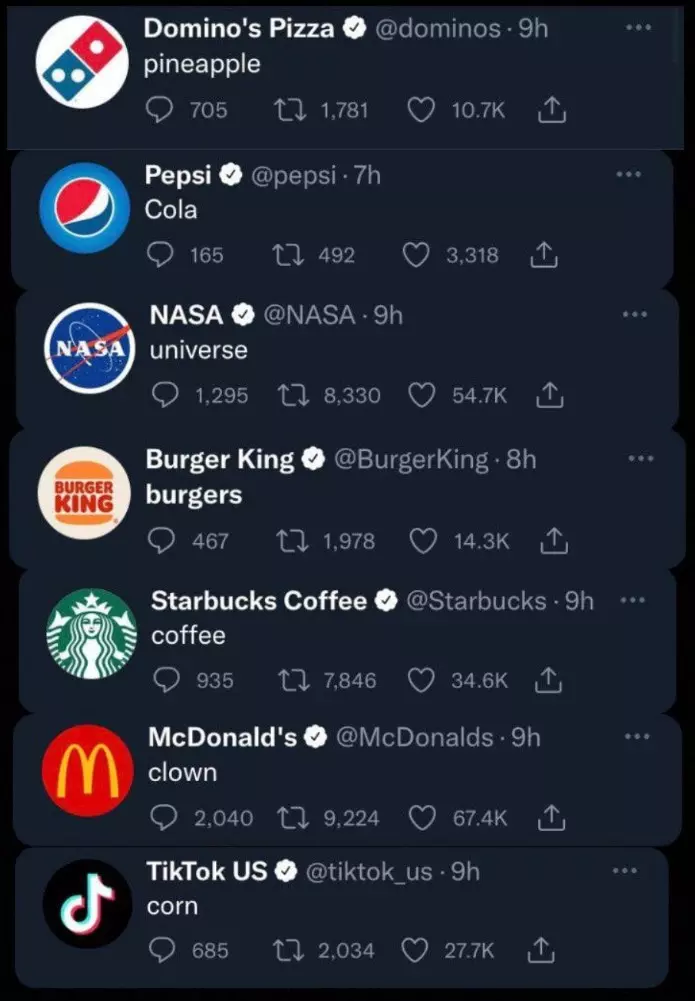Like the Starbucks coffee tweet
Image resolution: width=695 pixels, height=1001 pixels.
(421, 680)
